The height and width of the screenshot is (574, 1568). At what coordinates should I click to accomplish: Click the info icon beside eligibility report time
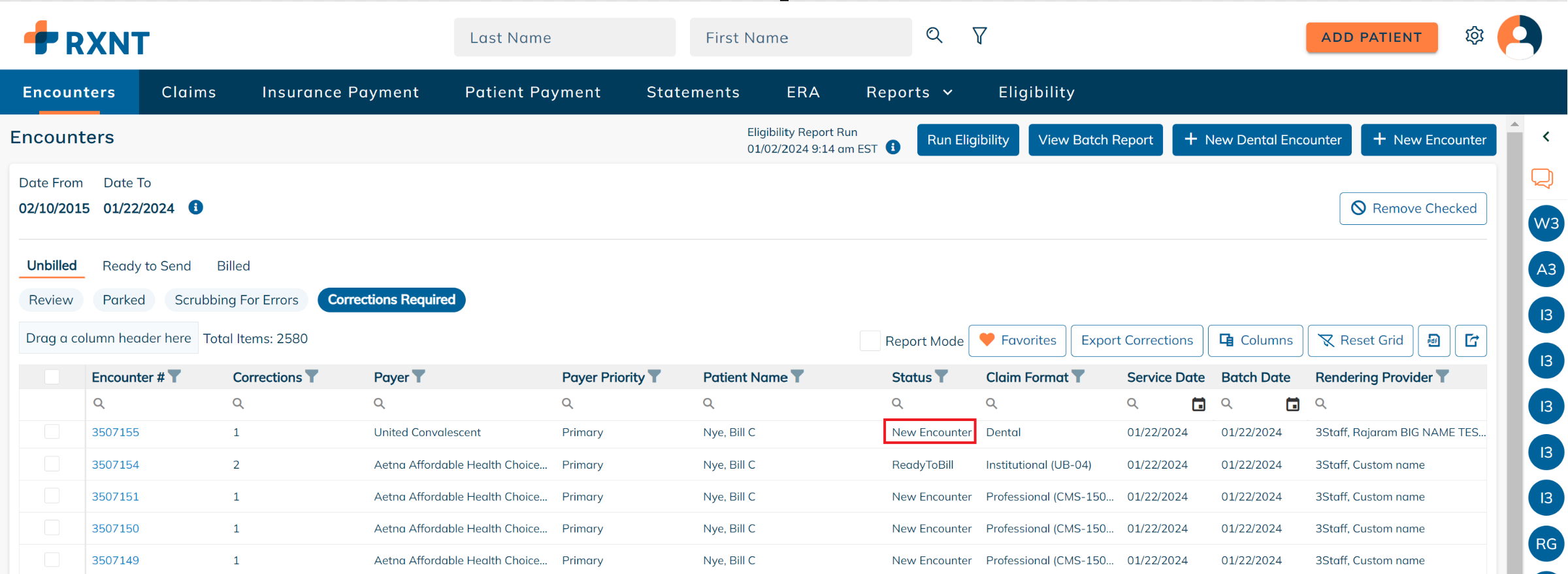pyautogui.click(x=893, y=148)
